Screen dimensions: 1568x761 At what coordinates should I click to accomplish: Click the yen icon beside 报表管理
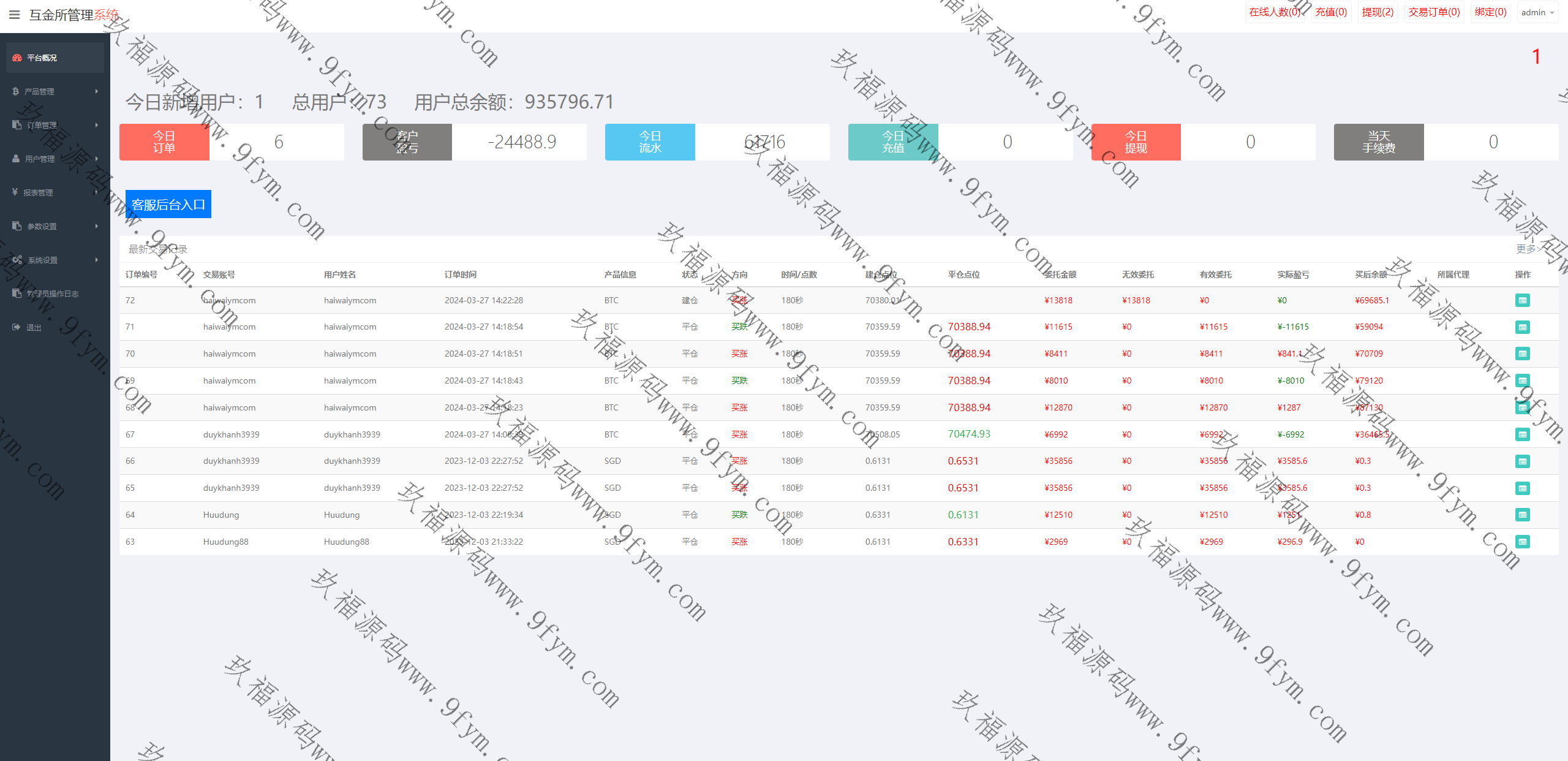(x=15, y=192)
